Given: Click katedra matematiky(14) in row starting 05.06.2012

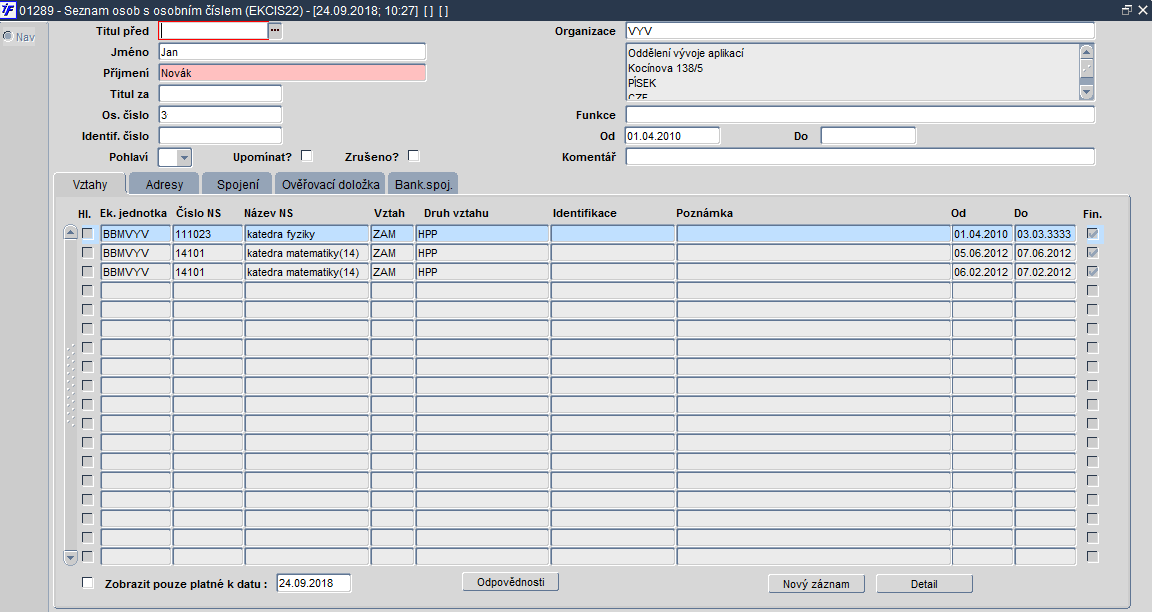Looking at the screenshot, I should pyautogui.click(x=307, y=253).
